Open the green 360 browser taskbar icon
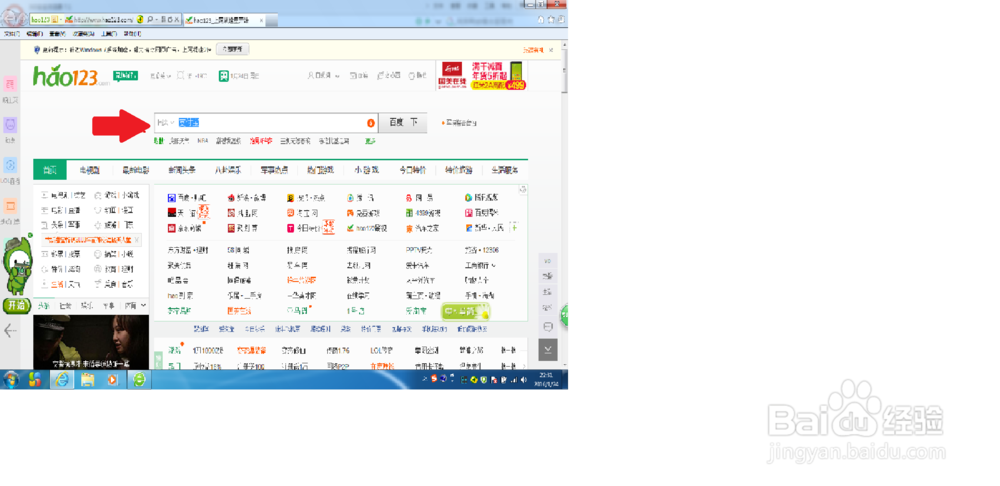This screenshot has width=1000, height=486. [x=138, y=379]
